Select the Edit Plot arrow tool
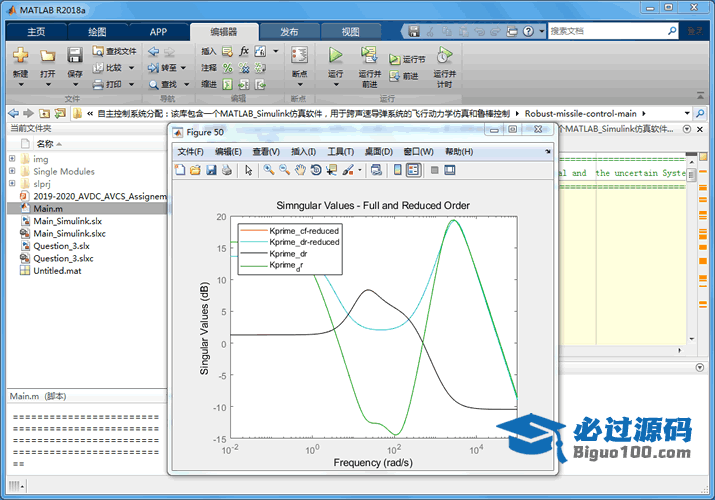This screenshot has height=500, width=715. pos(249,170)
